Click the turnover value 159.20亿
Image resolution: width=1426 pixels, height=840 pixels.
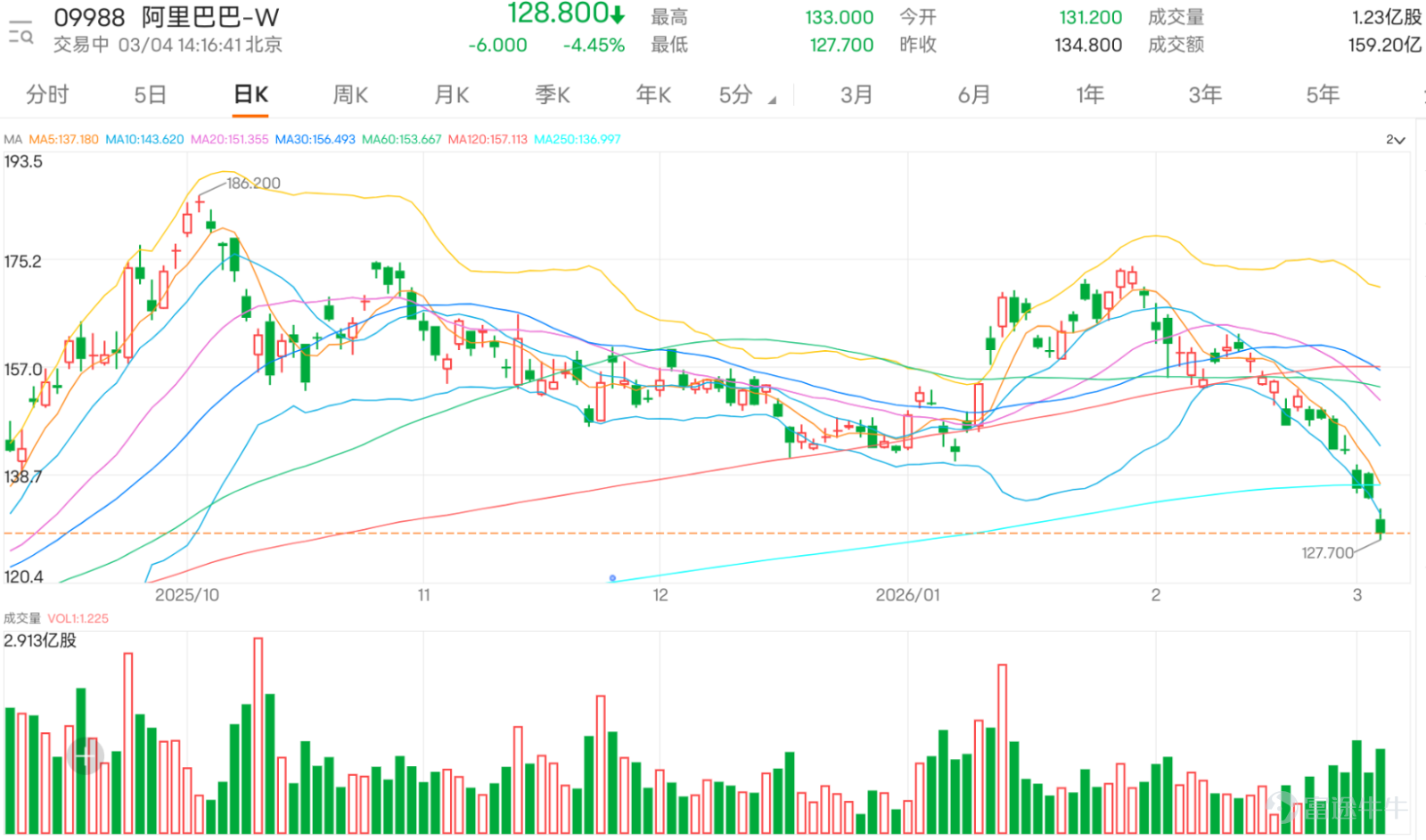pyautogui.click(x=1384, y=45)
